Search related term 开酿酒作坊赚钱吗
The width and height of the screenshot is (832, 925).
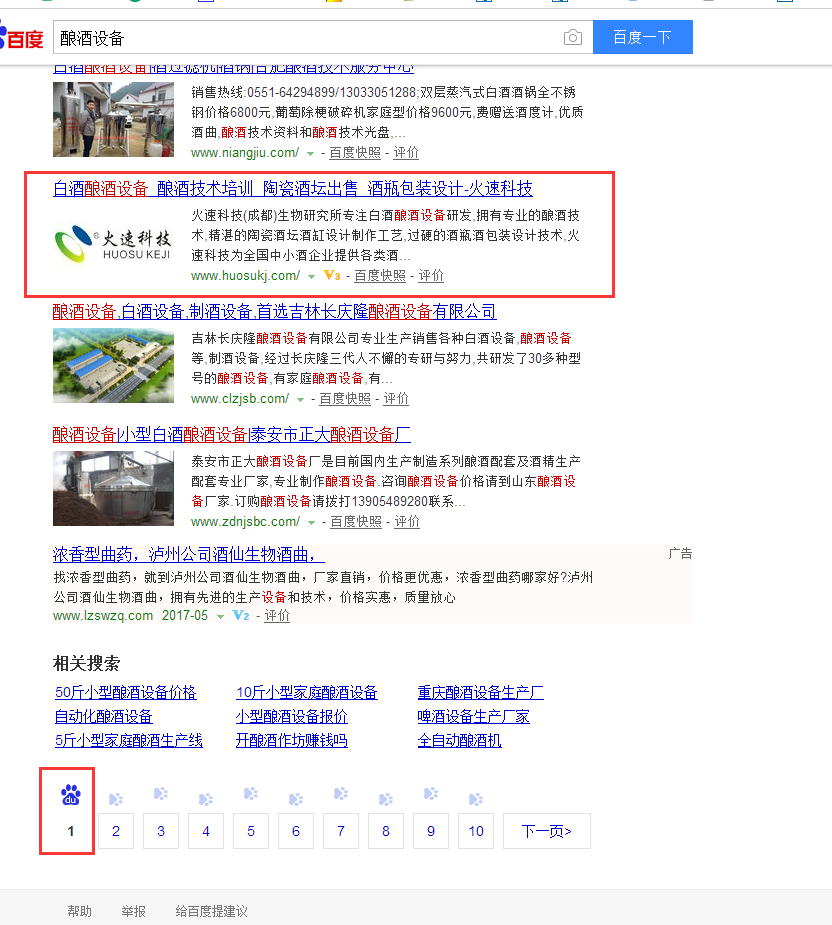coord(291,740)
